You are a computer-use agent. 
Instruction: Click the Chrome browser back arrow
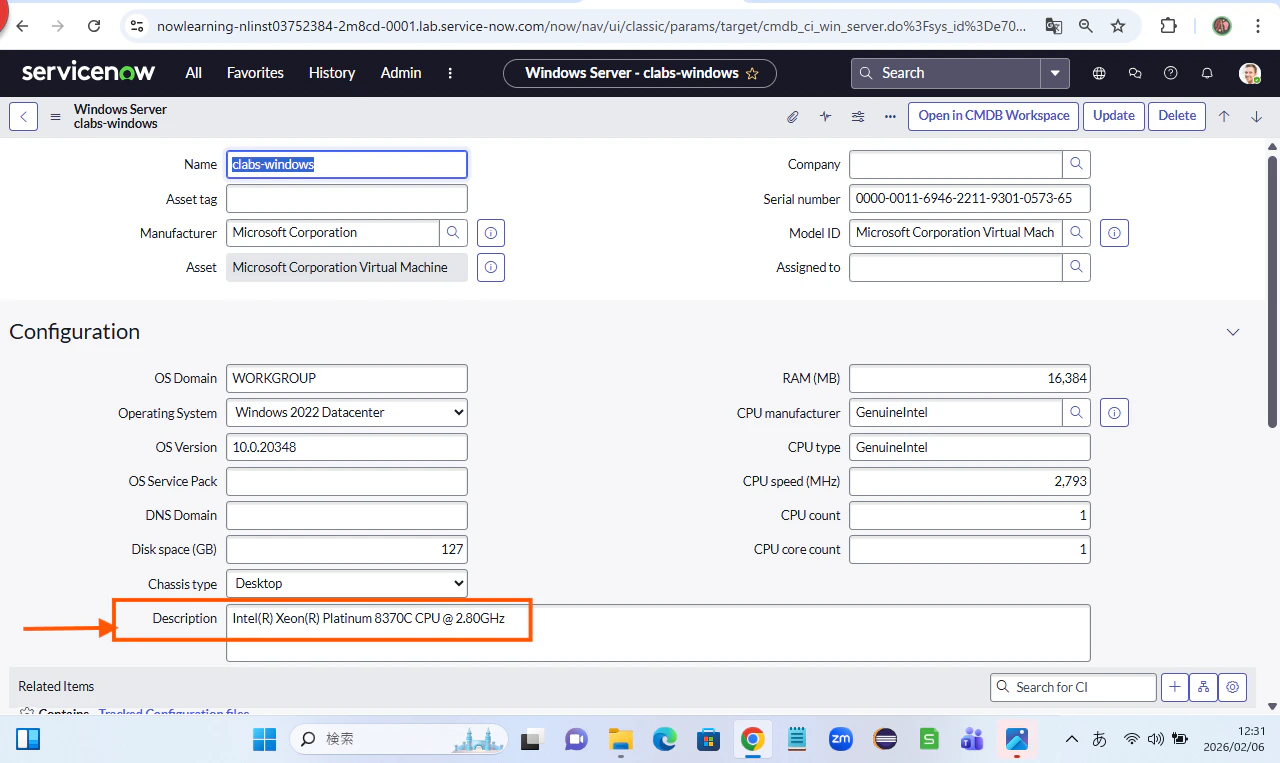(22, 26)
